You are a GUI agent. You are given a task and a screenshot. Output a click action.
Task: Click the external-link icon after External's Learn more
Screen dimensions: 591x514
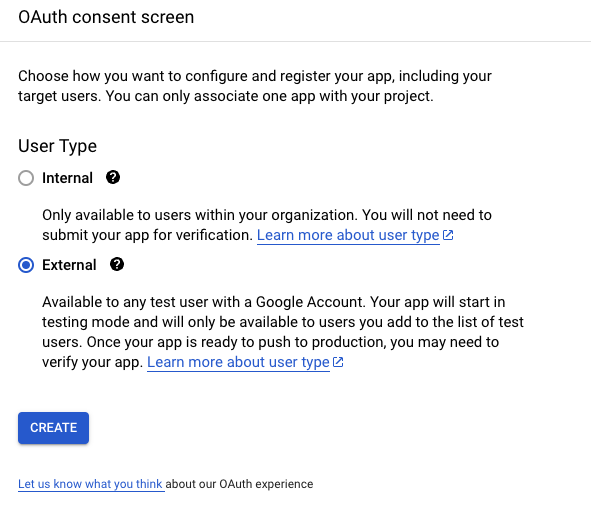click(338, 362)
